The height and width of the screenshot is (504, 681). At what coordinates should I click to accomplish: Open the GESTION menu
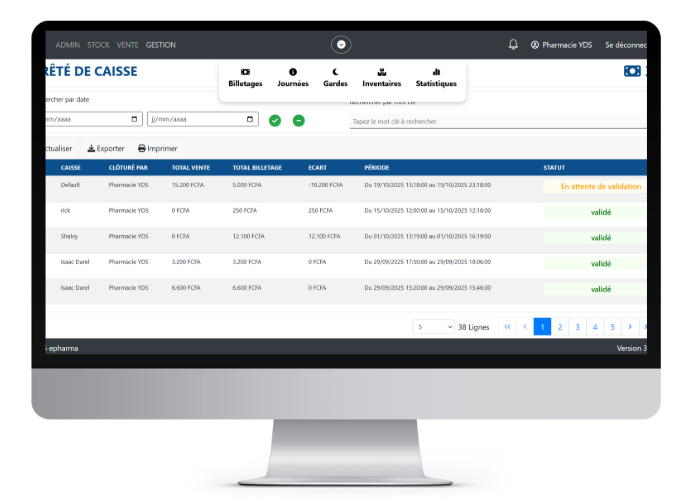[x=160, y=45]
